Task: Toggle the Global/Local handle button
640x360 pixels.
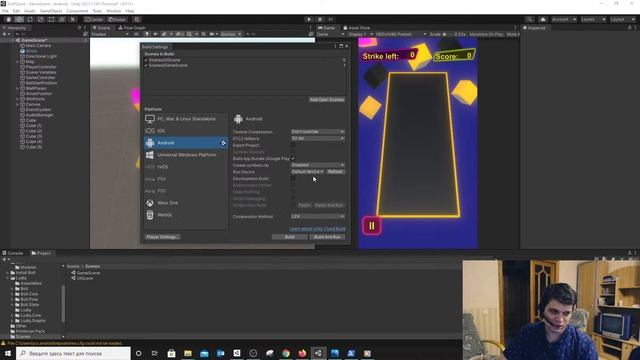Action: tap(117, 19)
